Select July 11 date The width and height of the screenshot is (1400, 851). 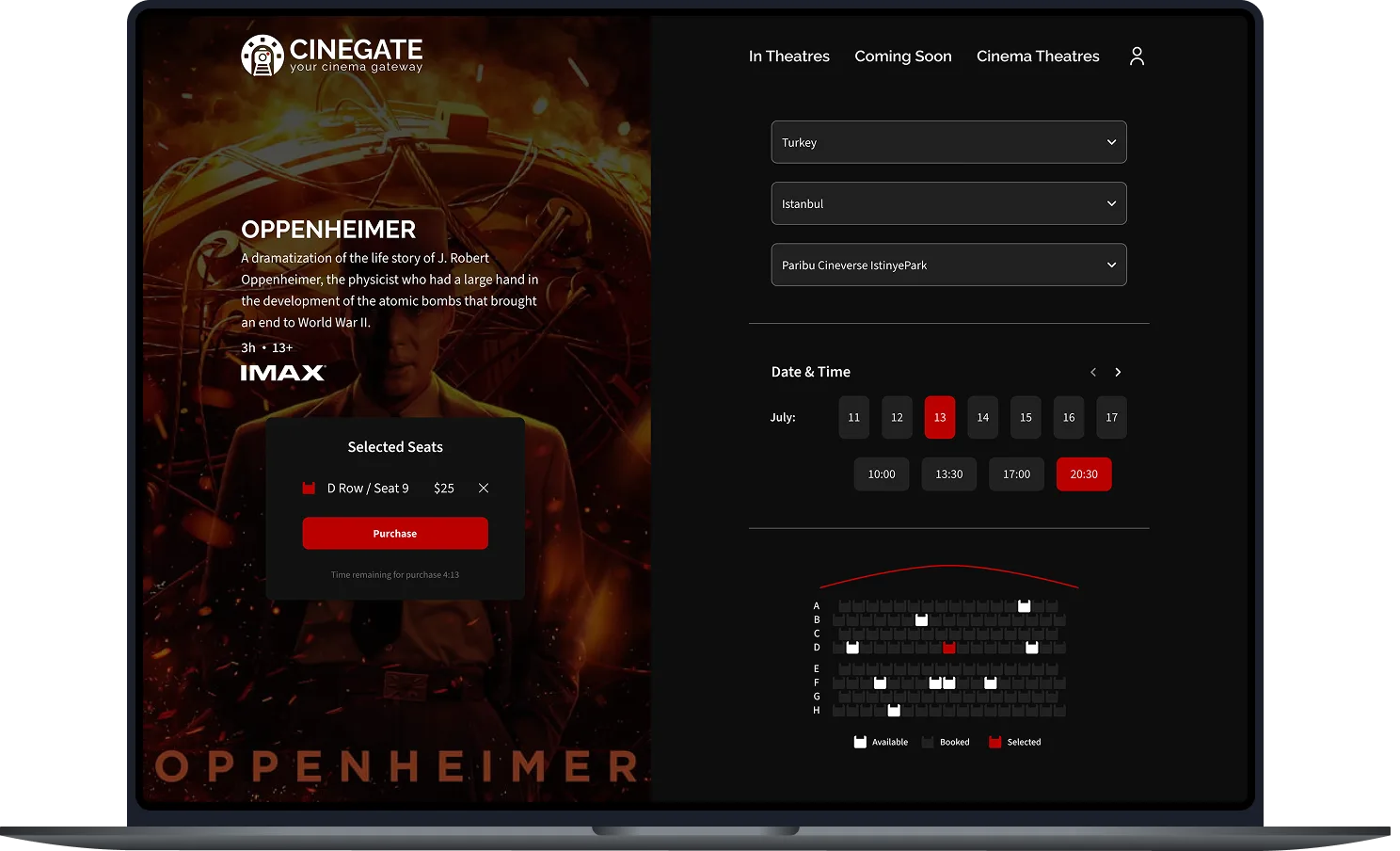tap(853, 417)
